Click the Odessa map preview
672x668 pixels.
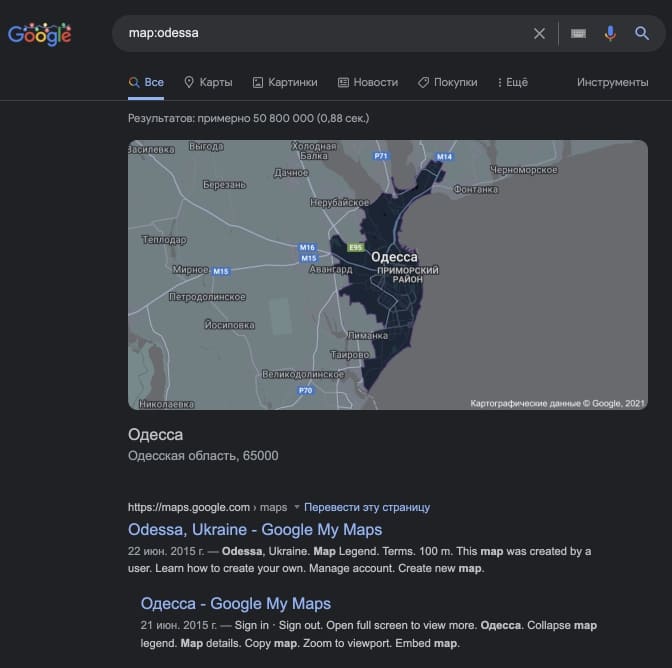click(388, 275)
